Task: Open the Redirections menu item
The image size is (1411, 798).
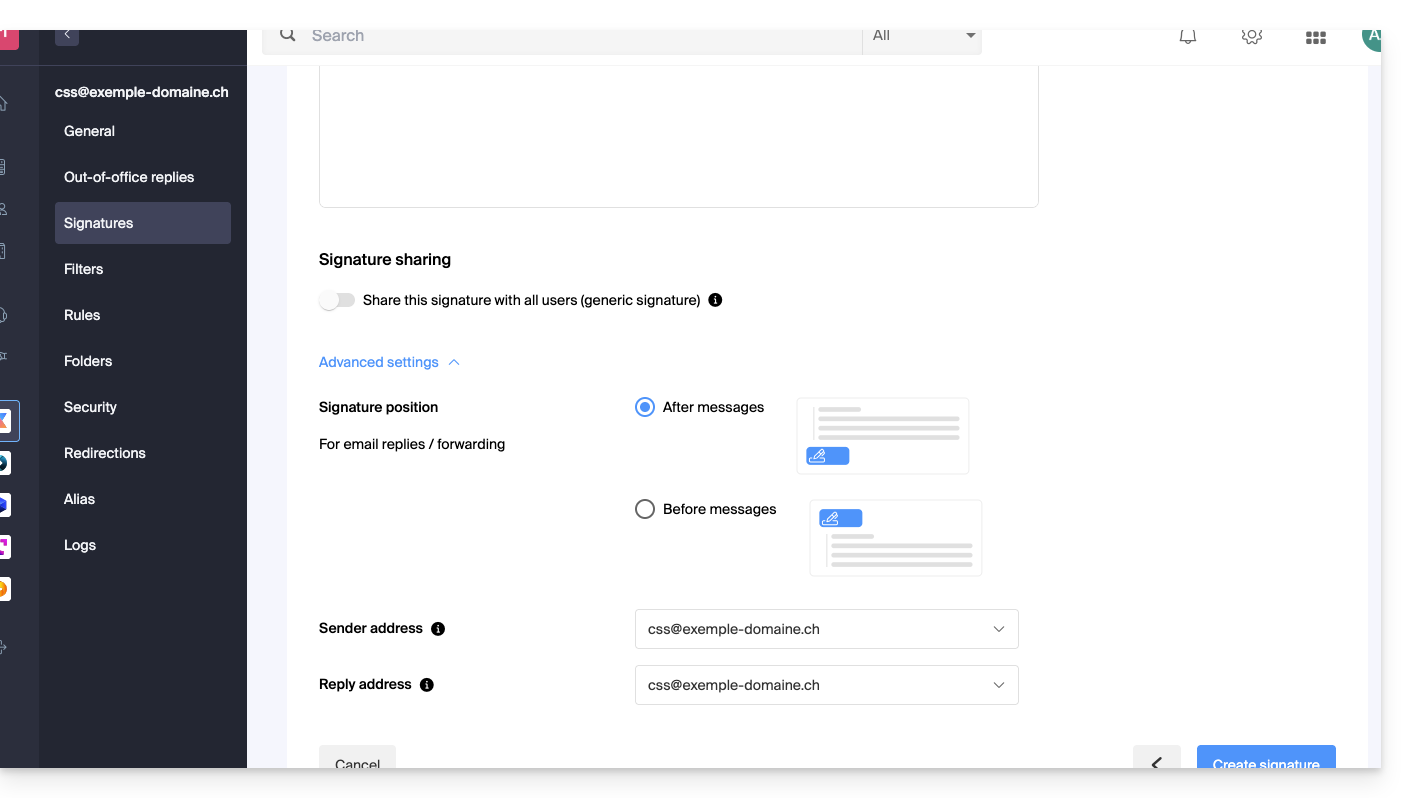Action: pos(105,453)
